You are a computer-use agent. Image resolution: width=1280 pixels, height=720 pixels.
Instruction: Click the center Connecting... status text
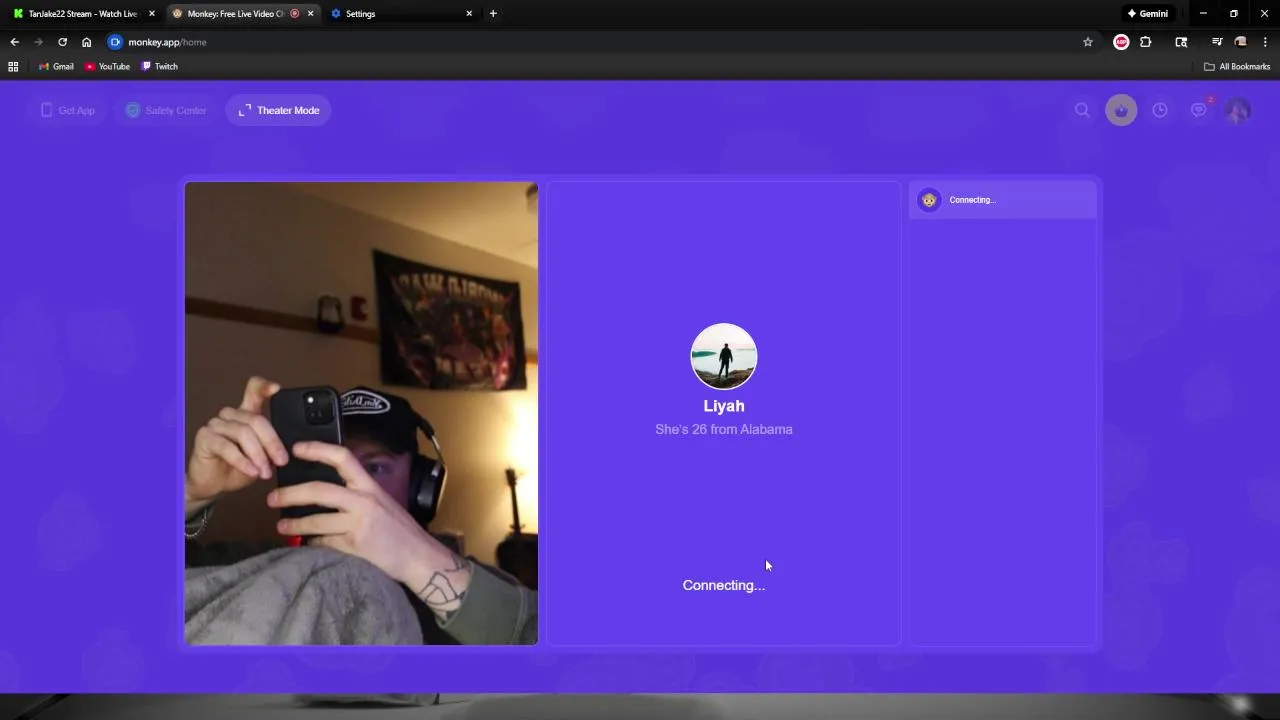724,585
